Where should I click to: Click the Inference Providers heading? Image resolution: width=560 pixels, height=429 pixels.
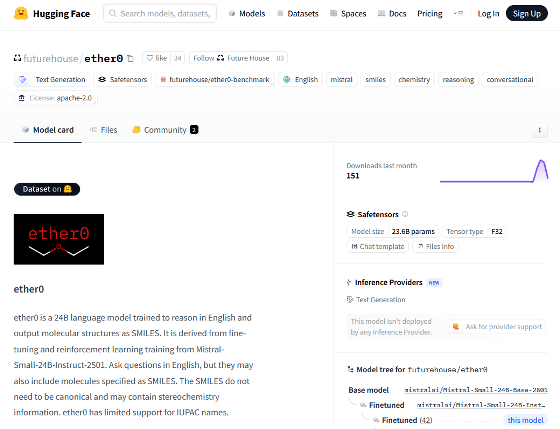click(x=388, y=283)
